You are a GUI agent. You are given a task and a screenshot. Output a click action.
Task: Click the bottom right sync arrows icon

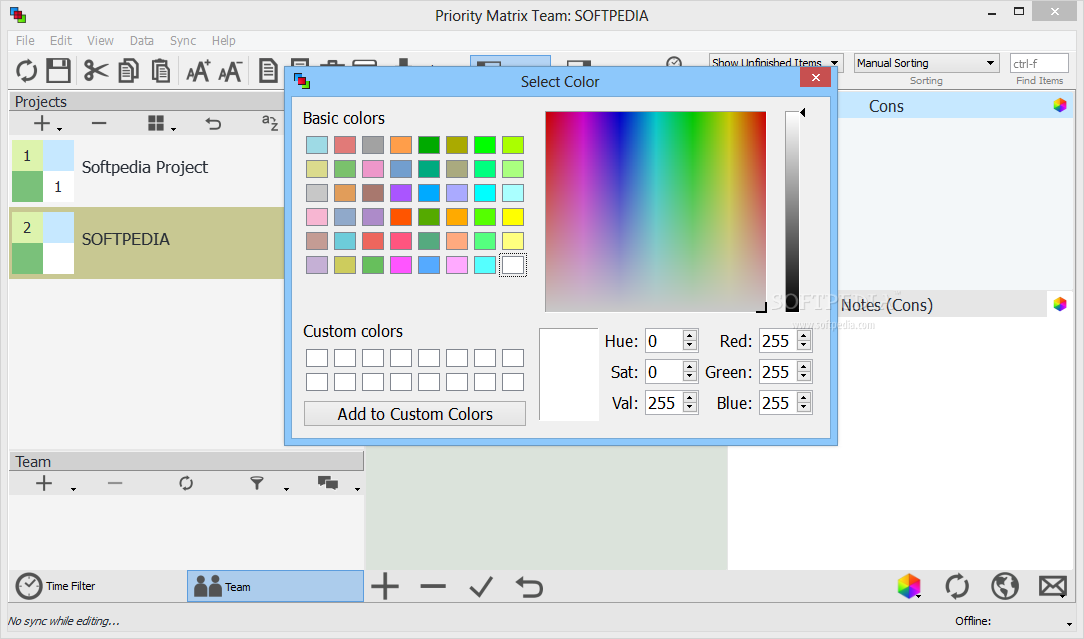point(957,586)
